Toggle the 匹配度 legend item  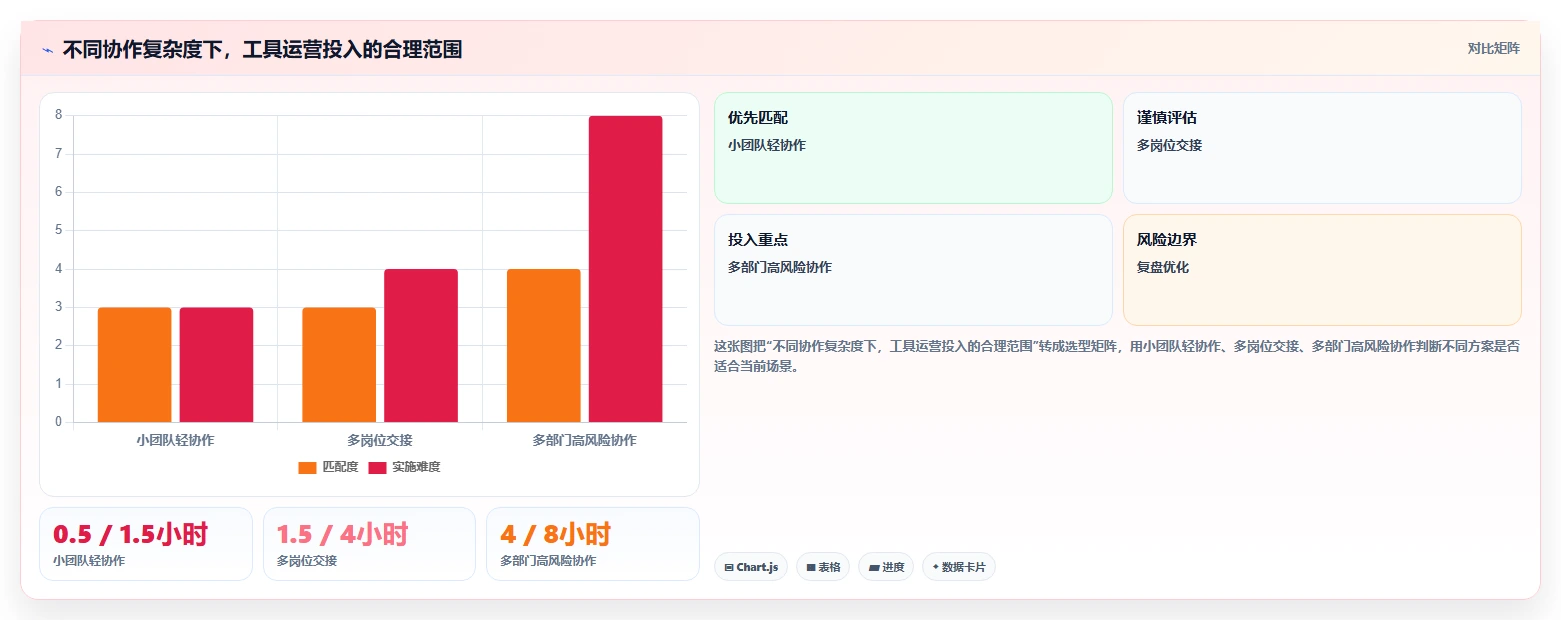(328, 467)
